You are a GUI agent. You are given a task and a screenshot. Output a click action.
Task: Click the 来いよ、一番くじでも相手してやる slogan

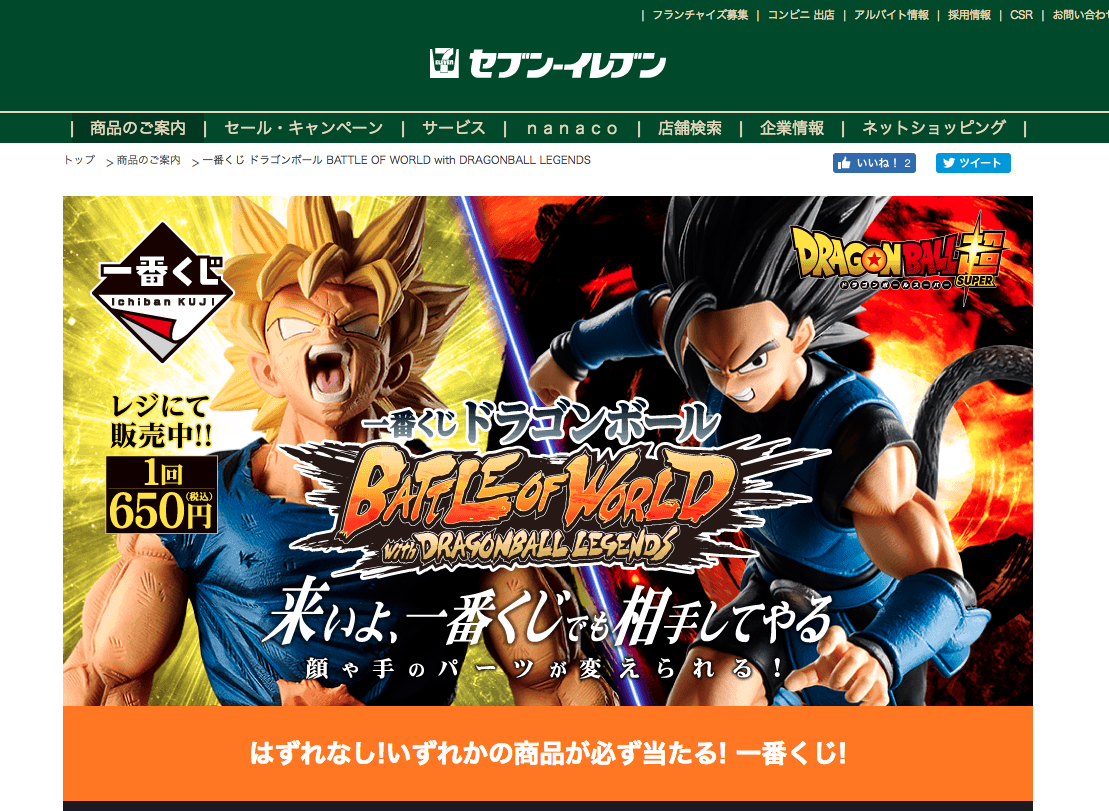click(549, 614)
